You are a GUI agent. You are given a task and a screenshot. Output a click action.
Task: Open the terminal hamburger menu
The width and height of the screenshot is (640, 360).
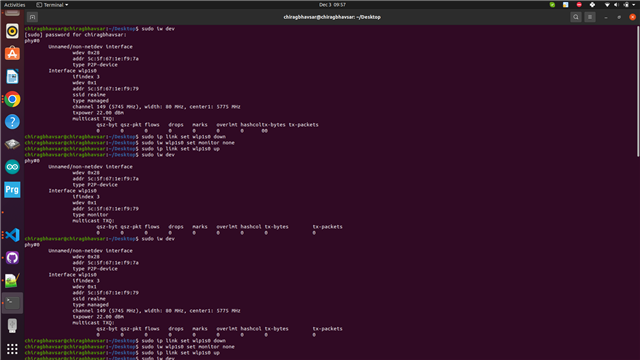pos(590,17)
